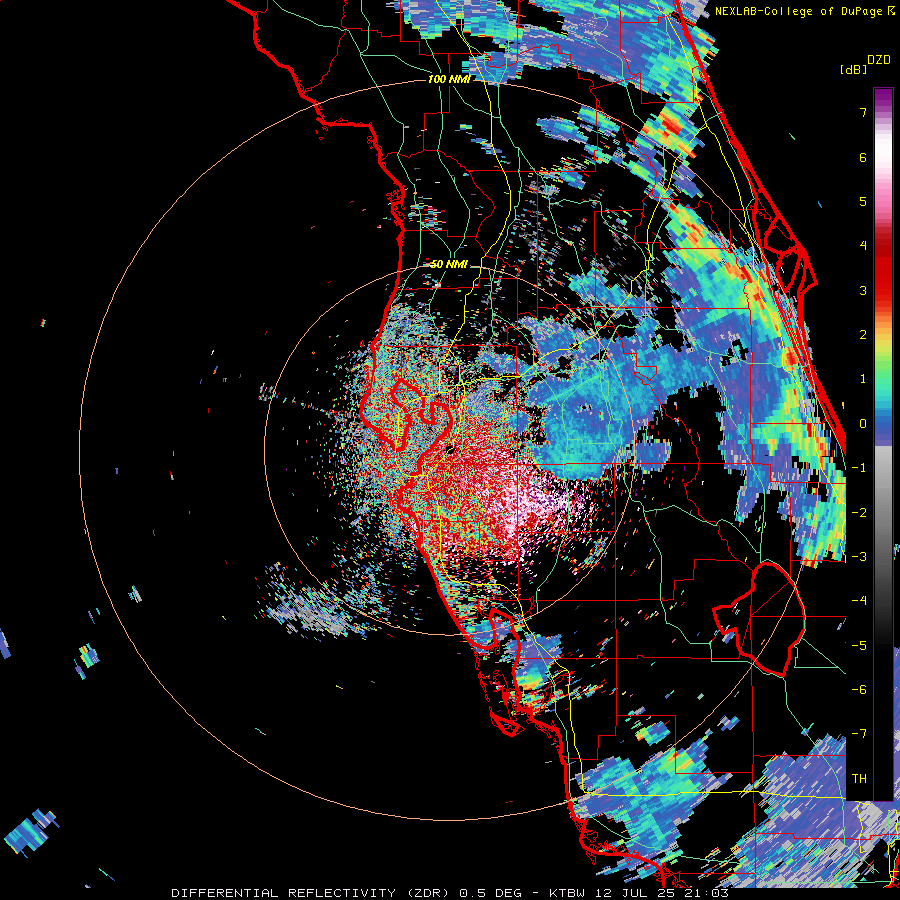900x900 pixels.
Task: Click the -7 value on color scale
Action: click(859, 734)
